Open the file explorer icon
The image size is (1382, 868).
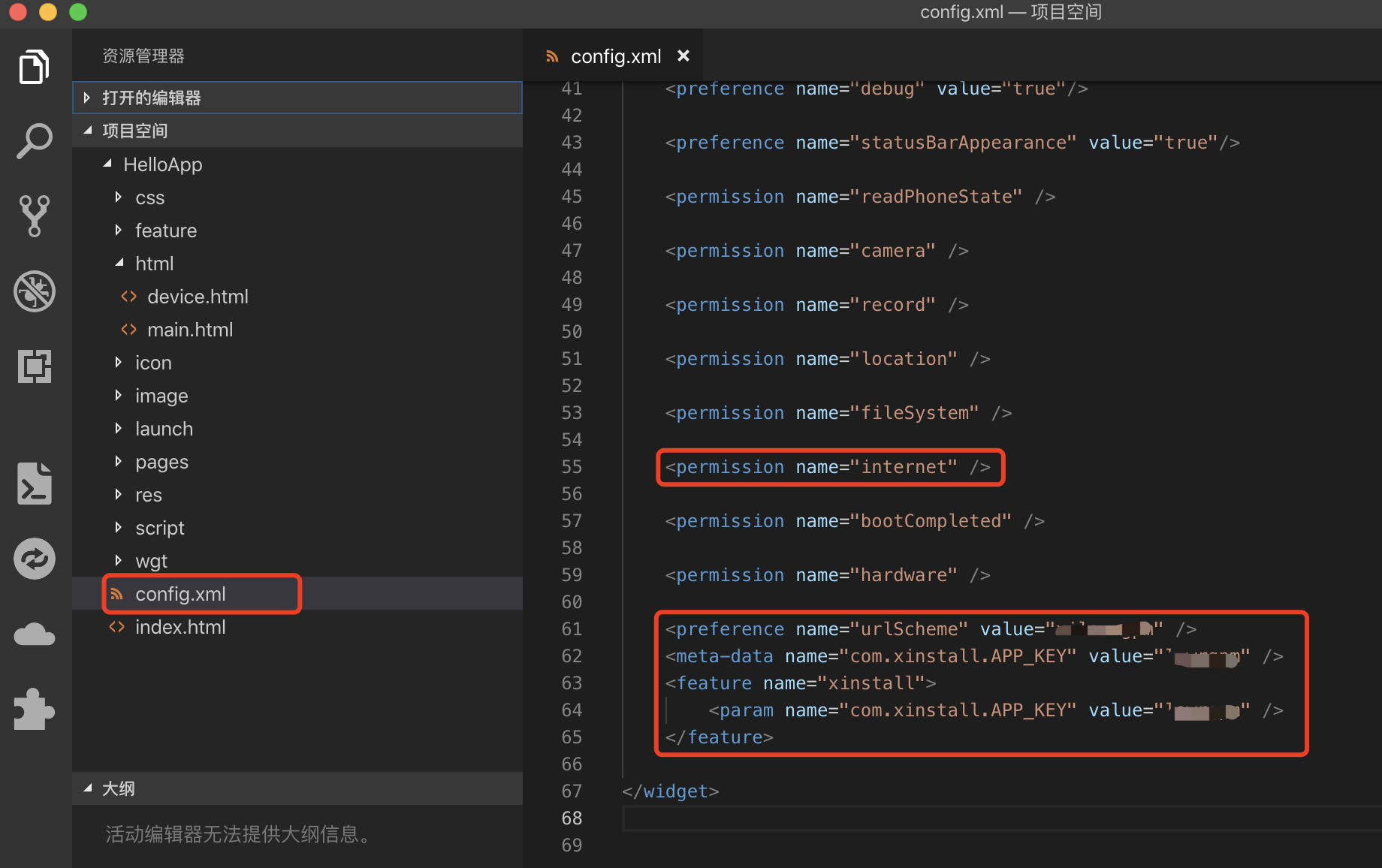point(34,66)
